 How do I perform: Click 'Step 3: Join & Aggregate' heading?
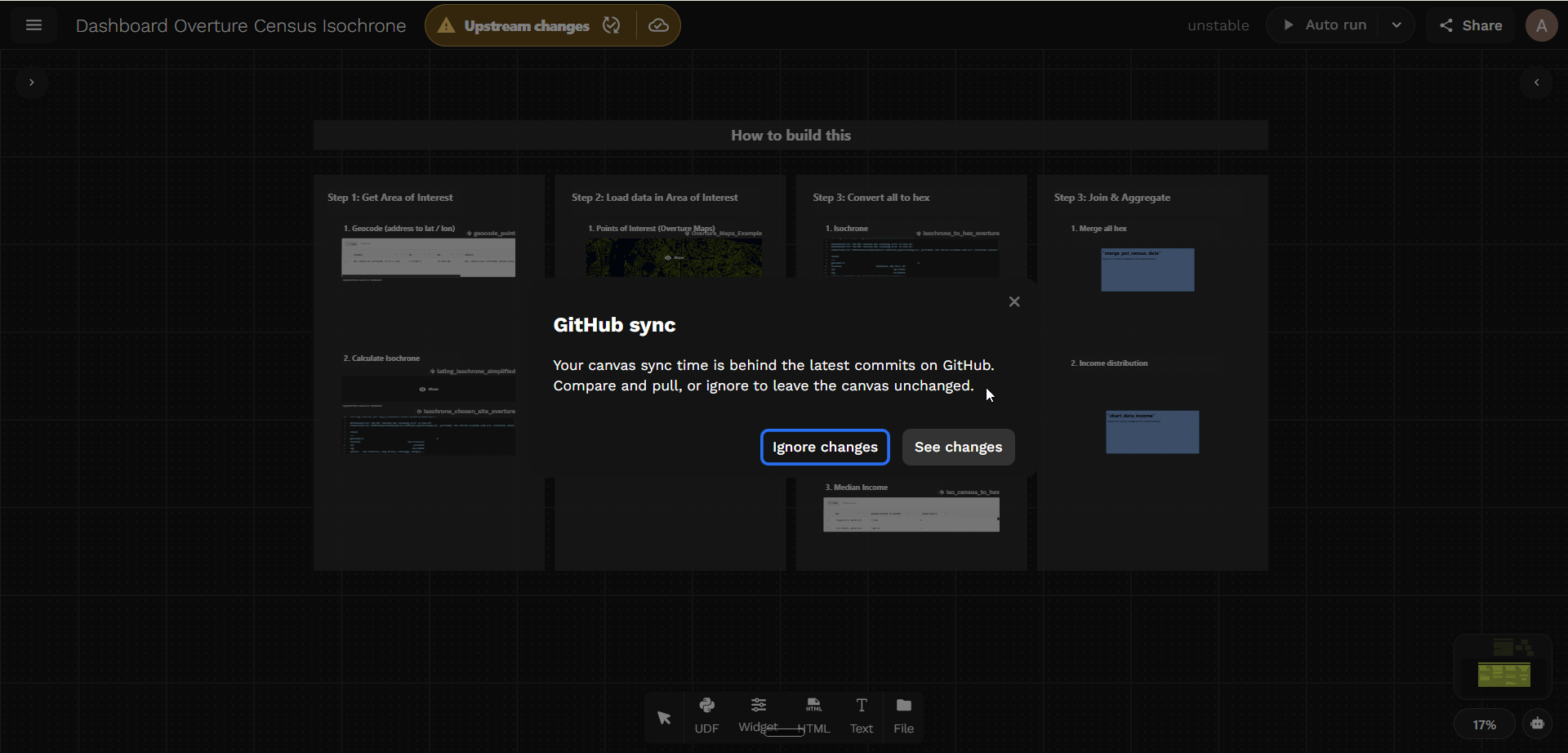[1111, 198]
